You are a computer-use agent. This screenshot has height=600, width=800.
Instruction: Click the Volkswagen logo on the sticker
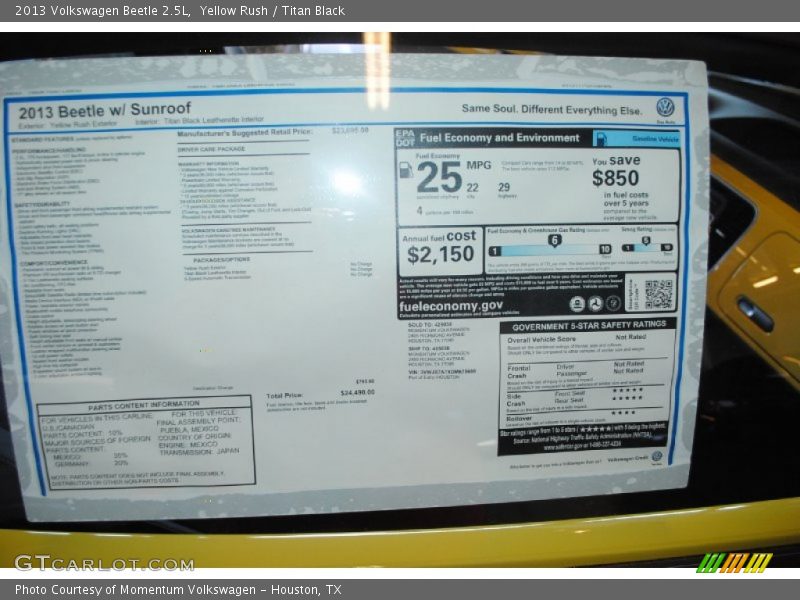665,108
